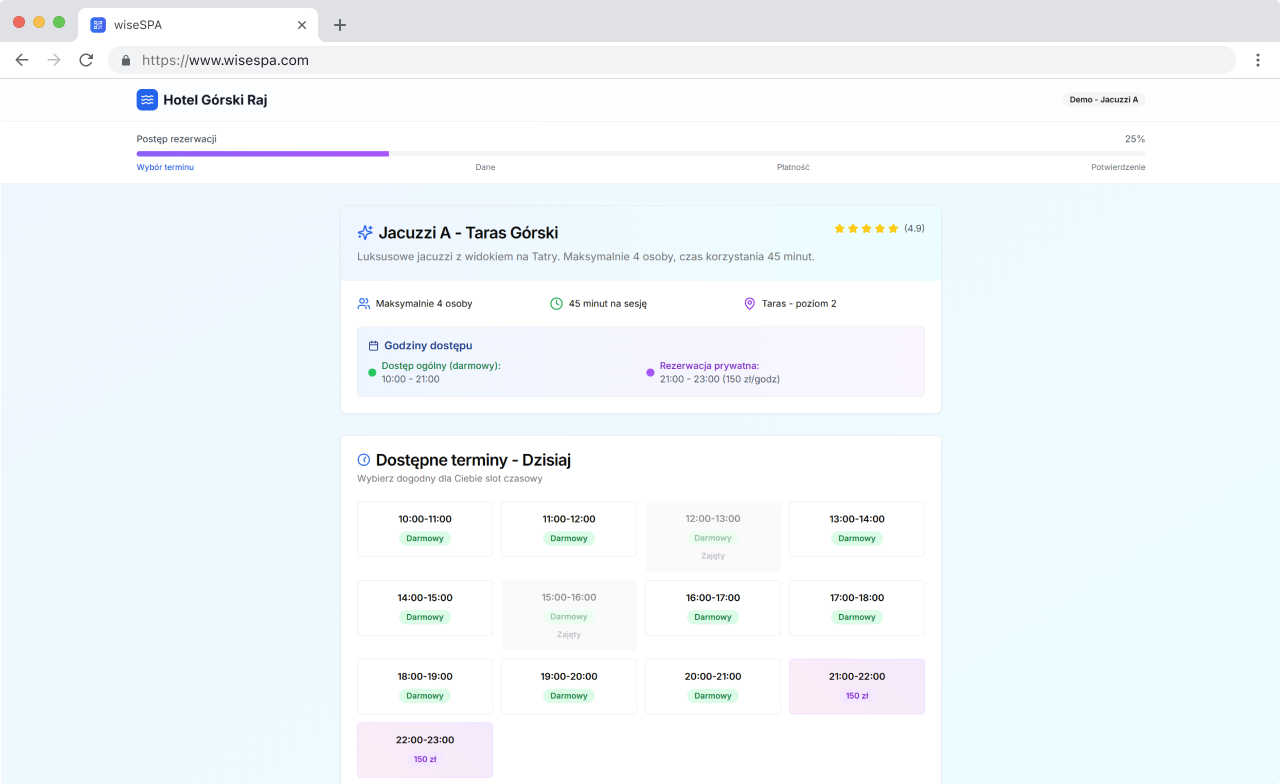Image resolution: width=1280 pixels, height=784 pixels.
Task: Pick the 16:00-17:00 Darmowy slot
Action: tap(713, 607)
